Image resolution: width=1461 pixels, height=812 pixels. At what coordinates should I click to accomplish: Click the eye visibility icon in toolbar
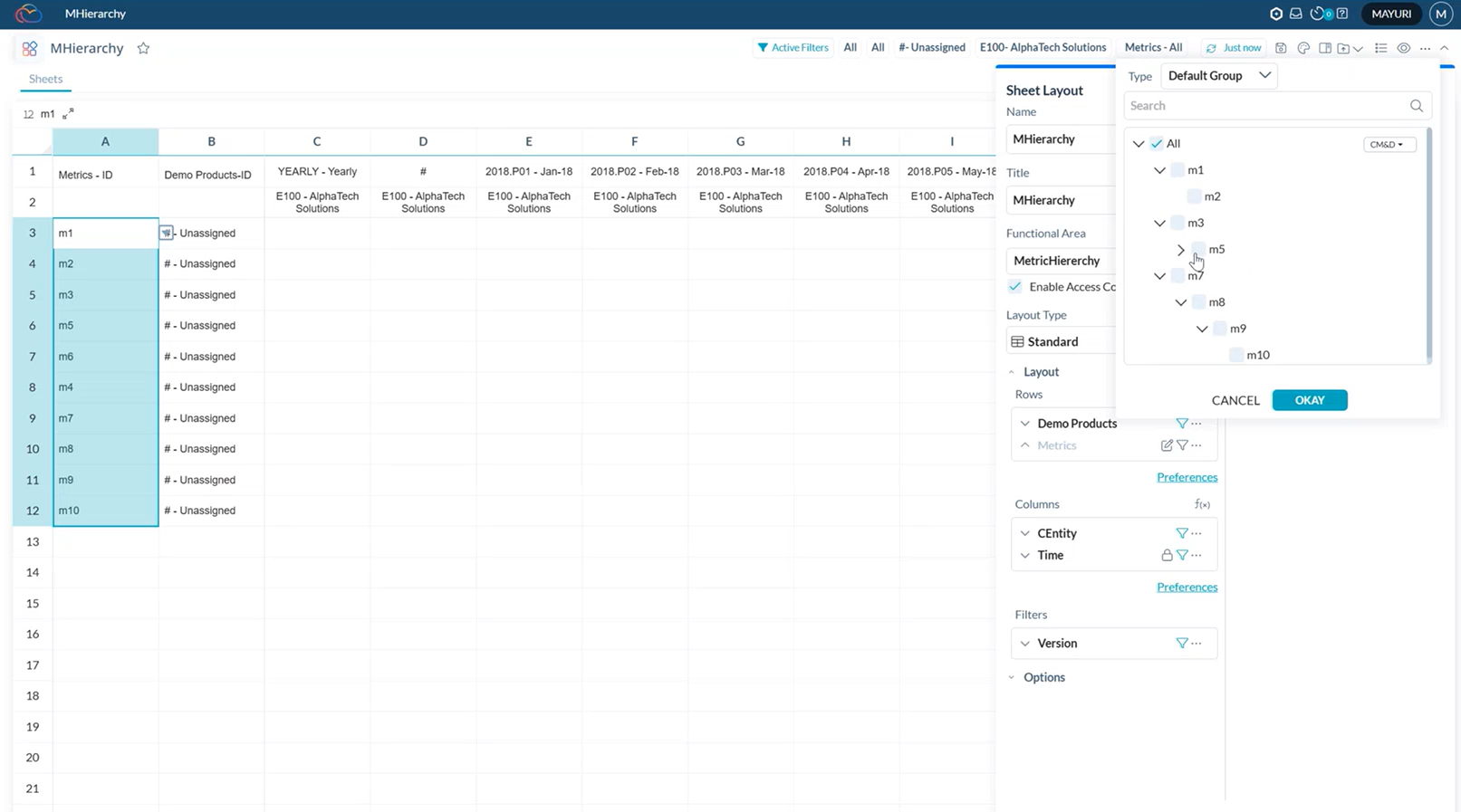(x=1403, y=48)
